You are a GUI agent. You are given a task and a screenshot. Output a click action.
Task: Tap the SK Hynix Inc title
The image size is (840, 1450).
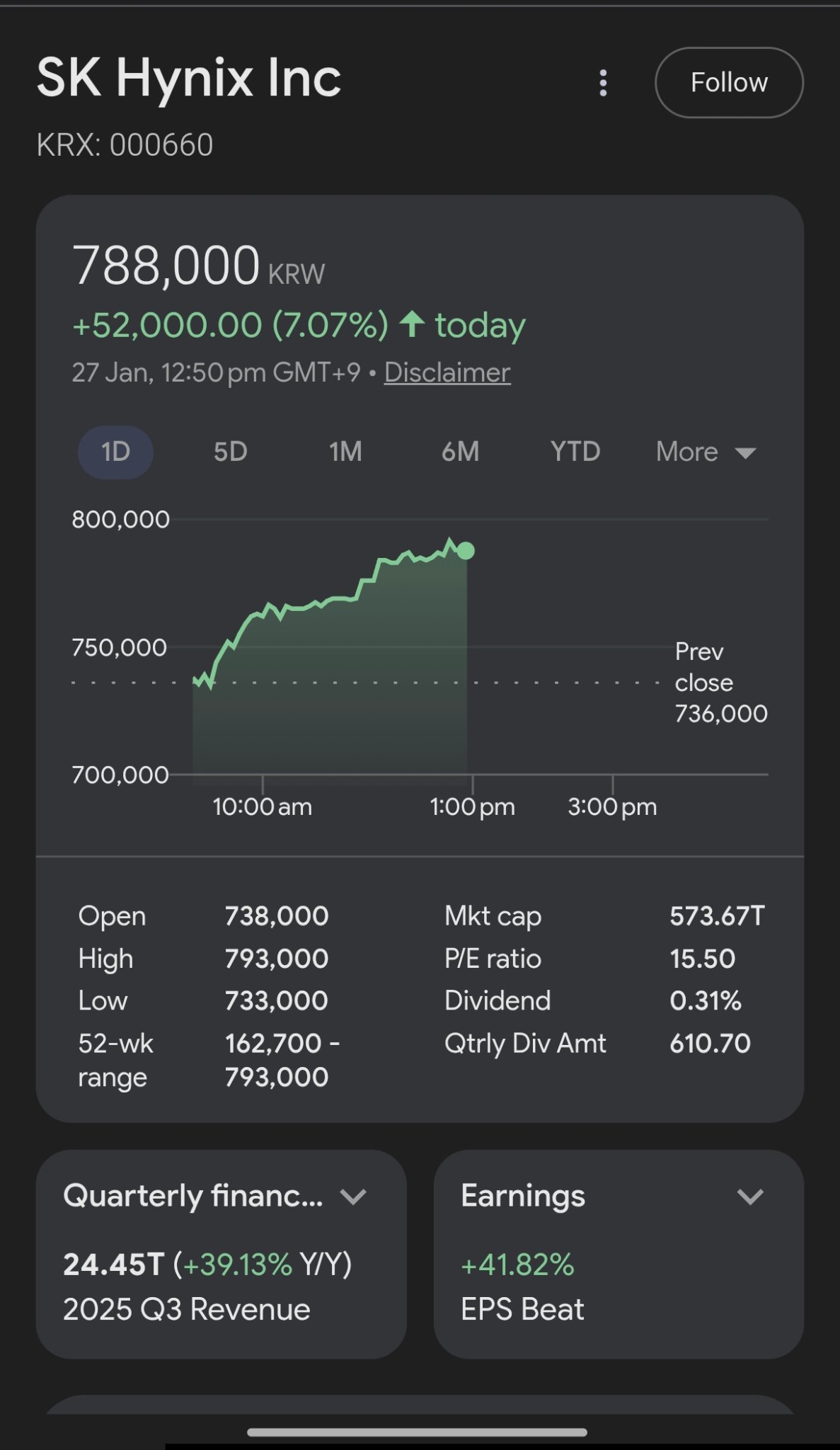click(x=189, y=78)
